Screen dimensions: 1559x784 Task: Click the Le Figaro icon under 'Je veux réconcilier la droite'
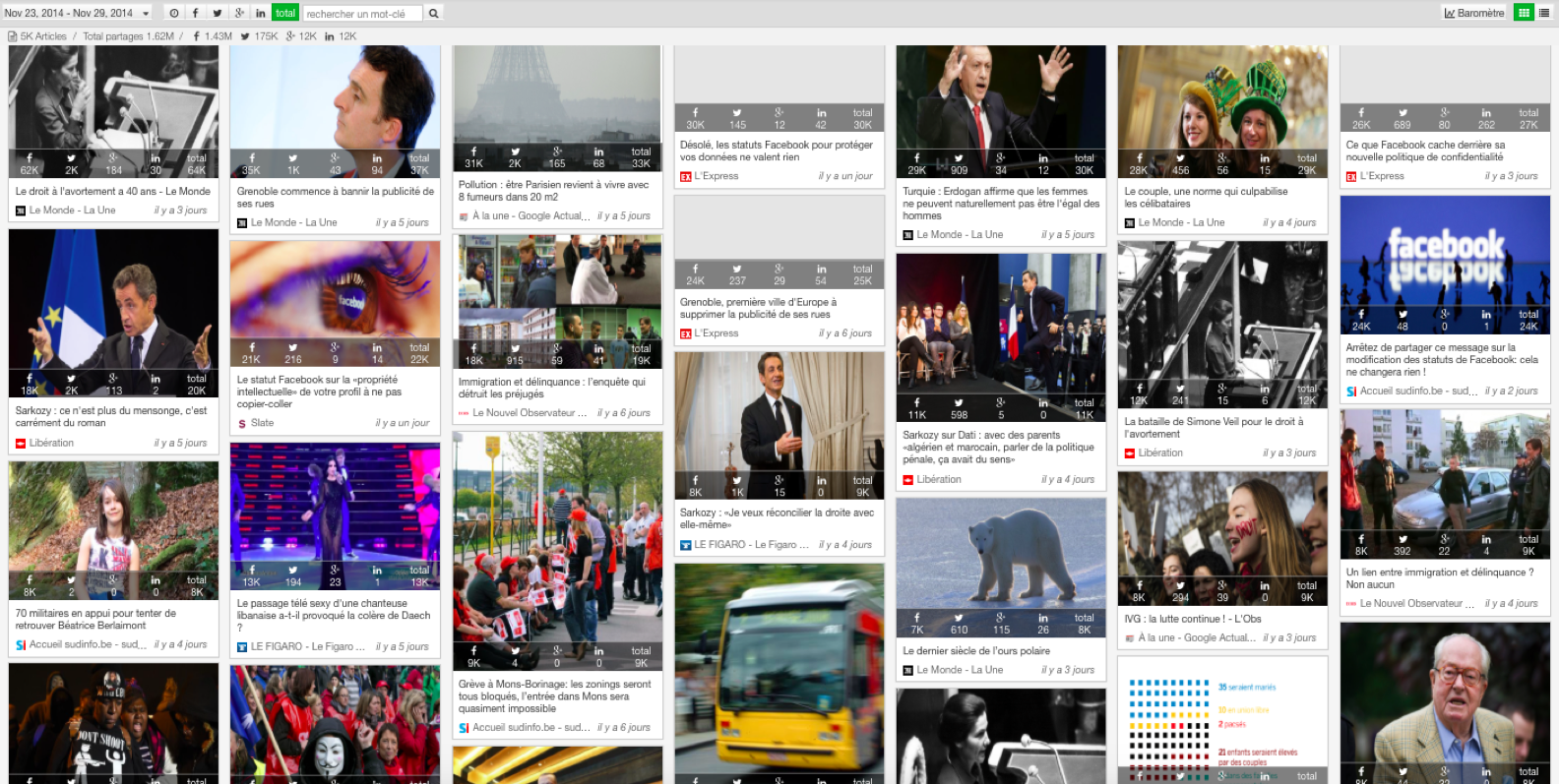tap(685, 545)
